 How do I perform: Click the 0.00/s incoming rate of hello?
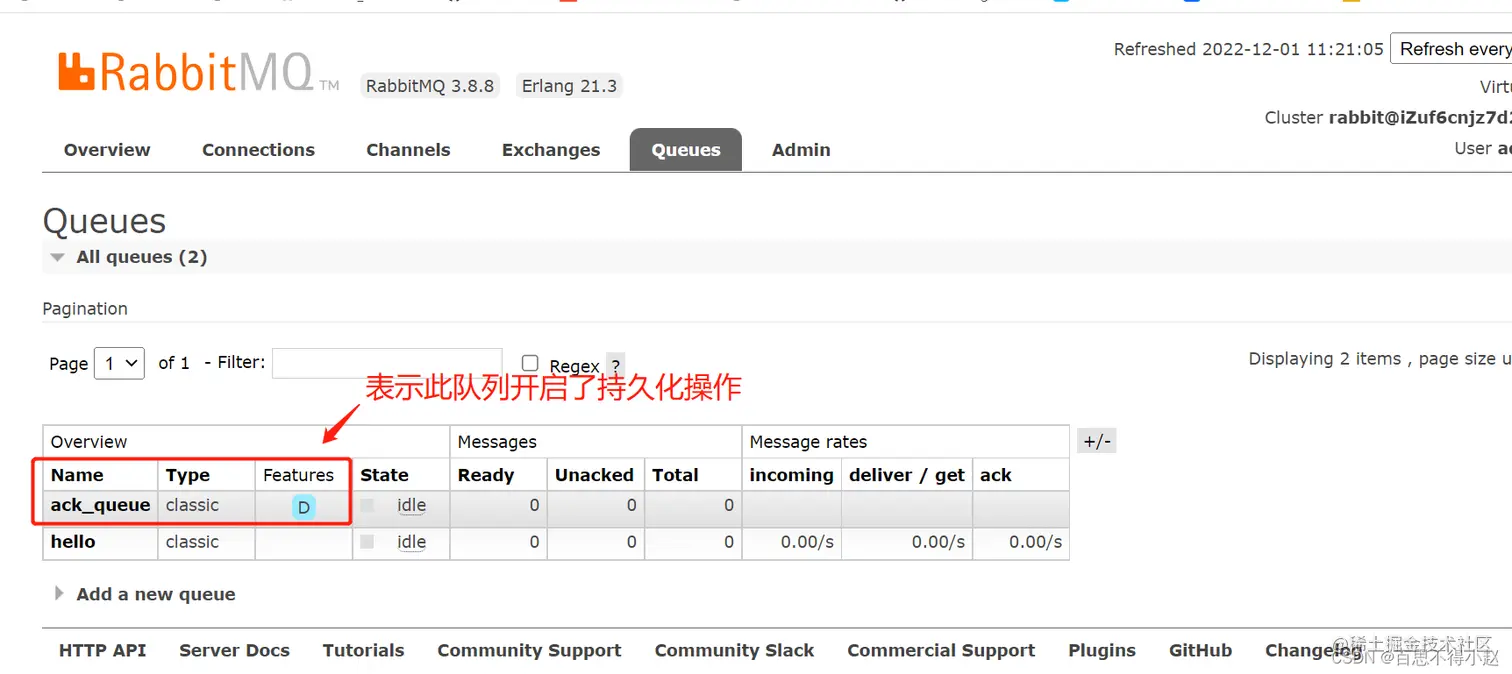(807, 542)
